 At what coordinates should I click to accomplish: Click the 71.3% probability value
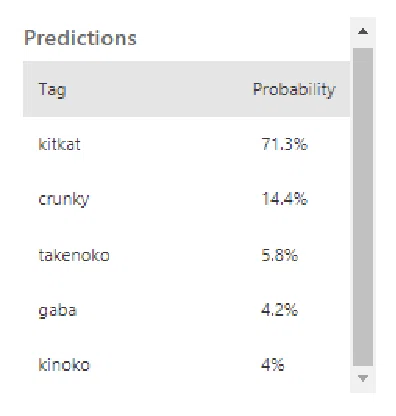click(284, 144)
